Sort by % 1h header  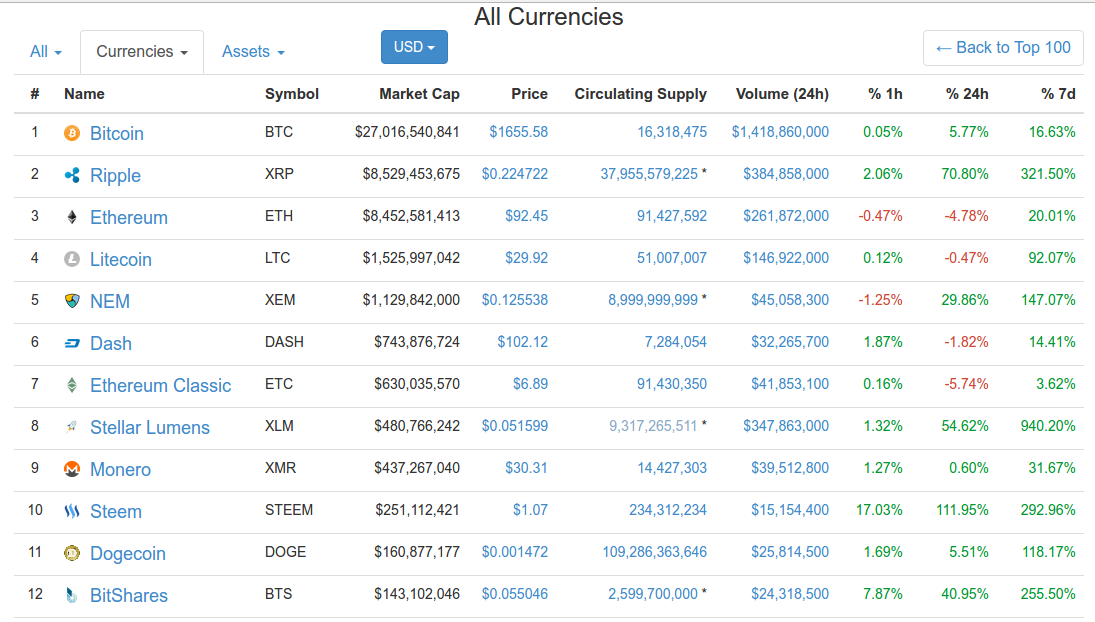point(885,94)
